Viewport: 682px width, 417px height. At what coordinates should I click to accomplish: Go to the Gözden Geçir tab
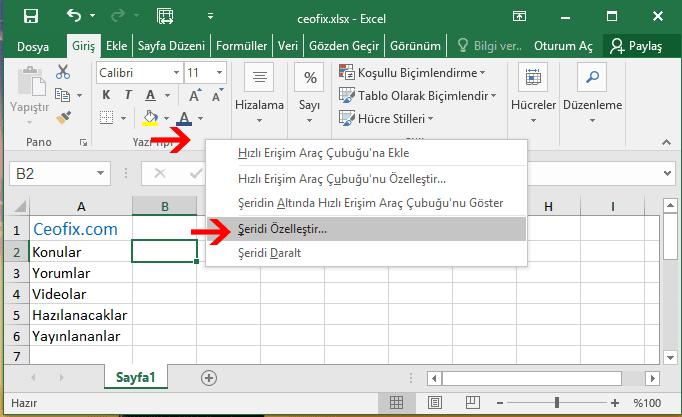(x=344, y=46)
